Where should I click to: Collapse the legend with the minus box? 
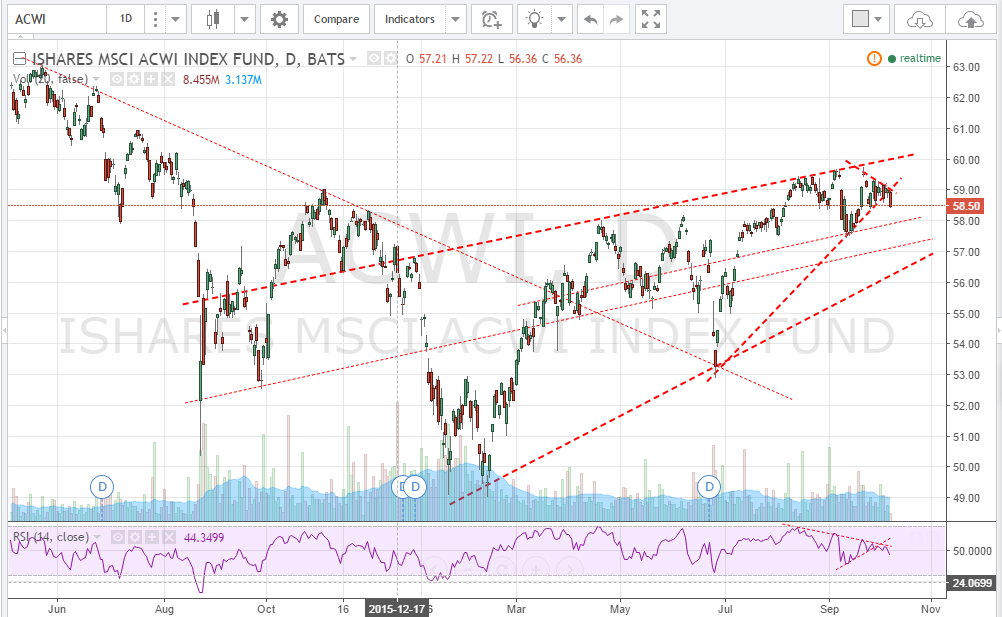point(19,59)
